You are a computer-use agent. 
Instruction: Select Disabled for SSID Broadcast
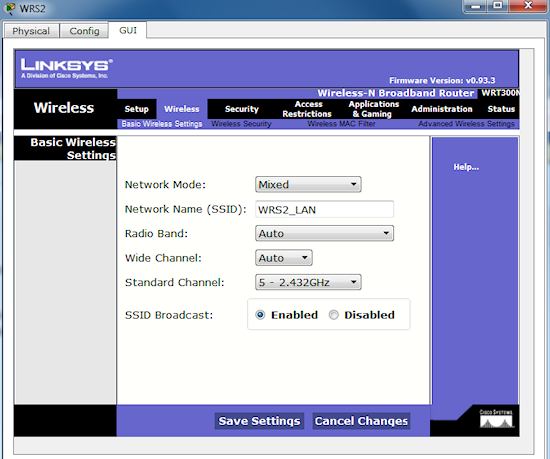point(334,315)
